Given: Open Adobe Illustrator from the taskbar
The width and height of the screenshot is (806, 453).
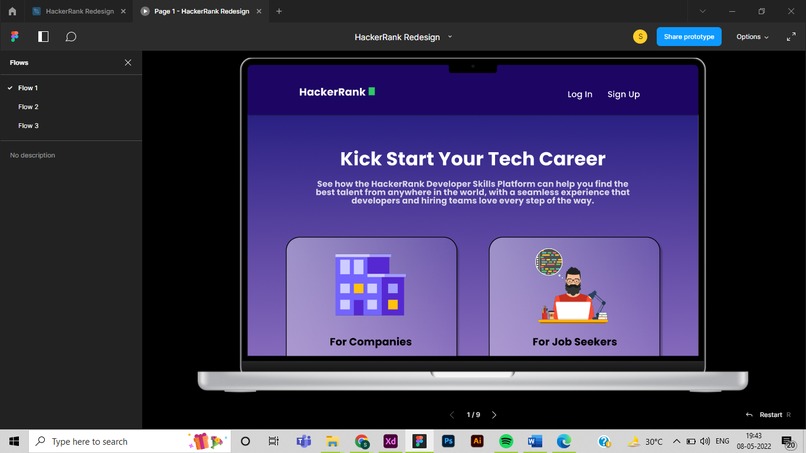Looking at the screenshot, I should (x=477, y=441).
